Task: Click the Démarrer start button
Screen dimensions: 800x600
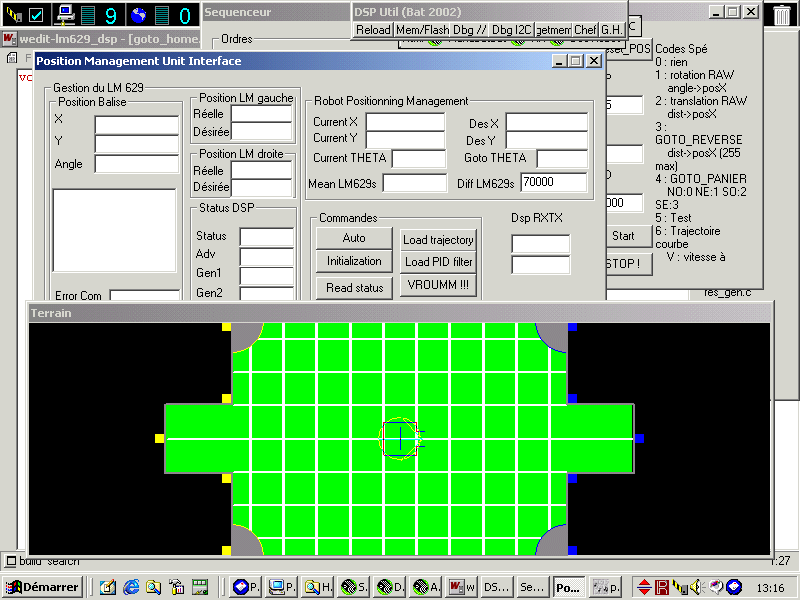Action: [x=43, y=587]
